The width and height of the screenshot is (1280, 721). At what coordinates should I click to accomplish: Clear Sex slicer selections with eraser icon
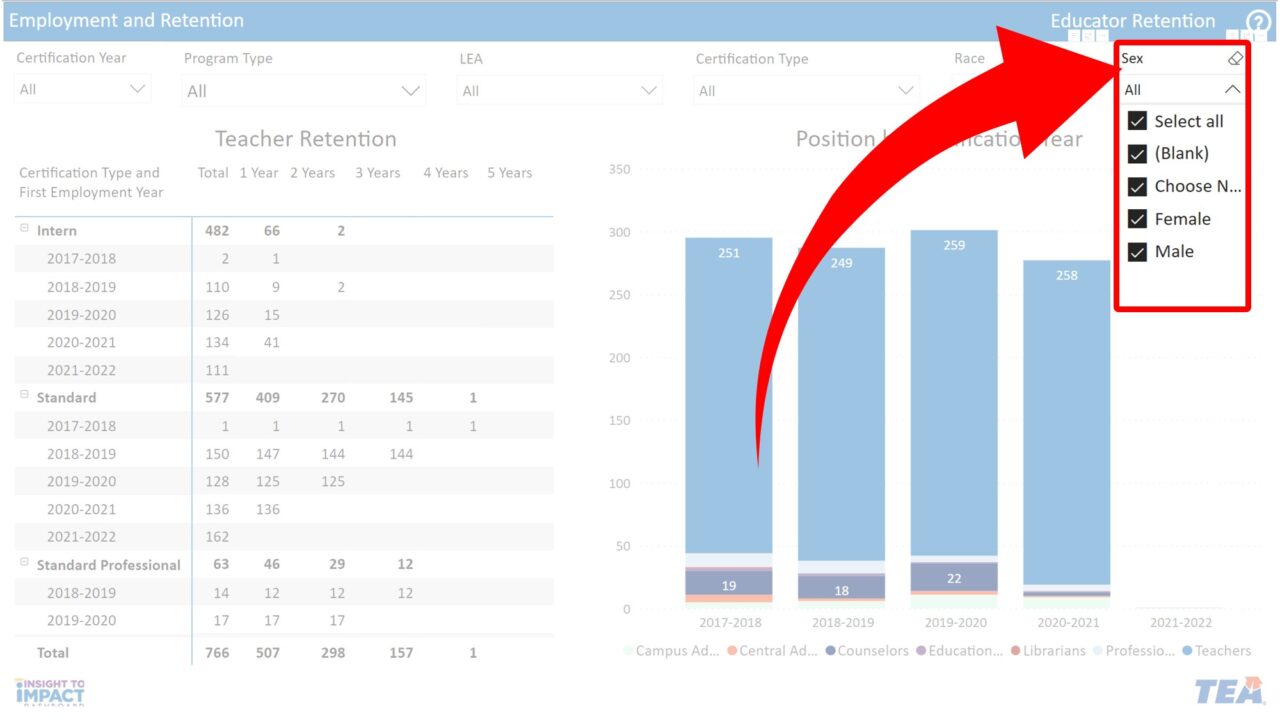click(x=1235, y=59)
